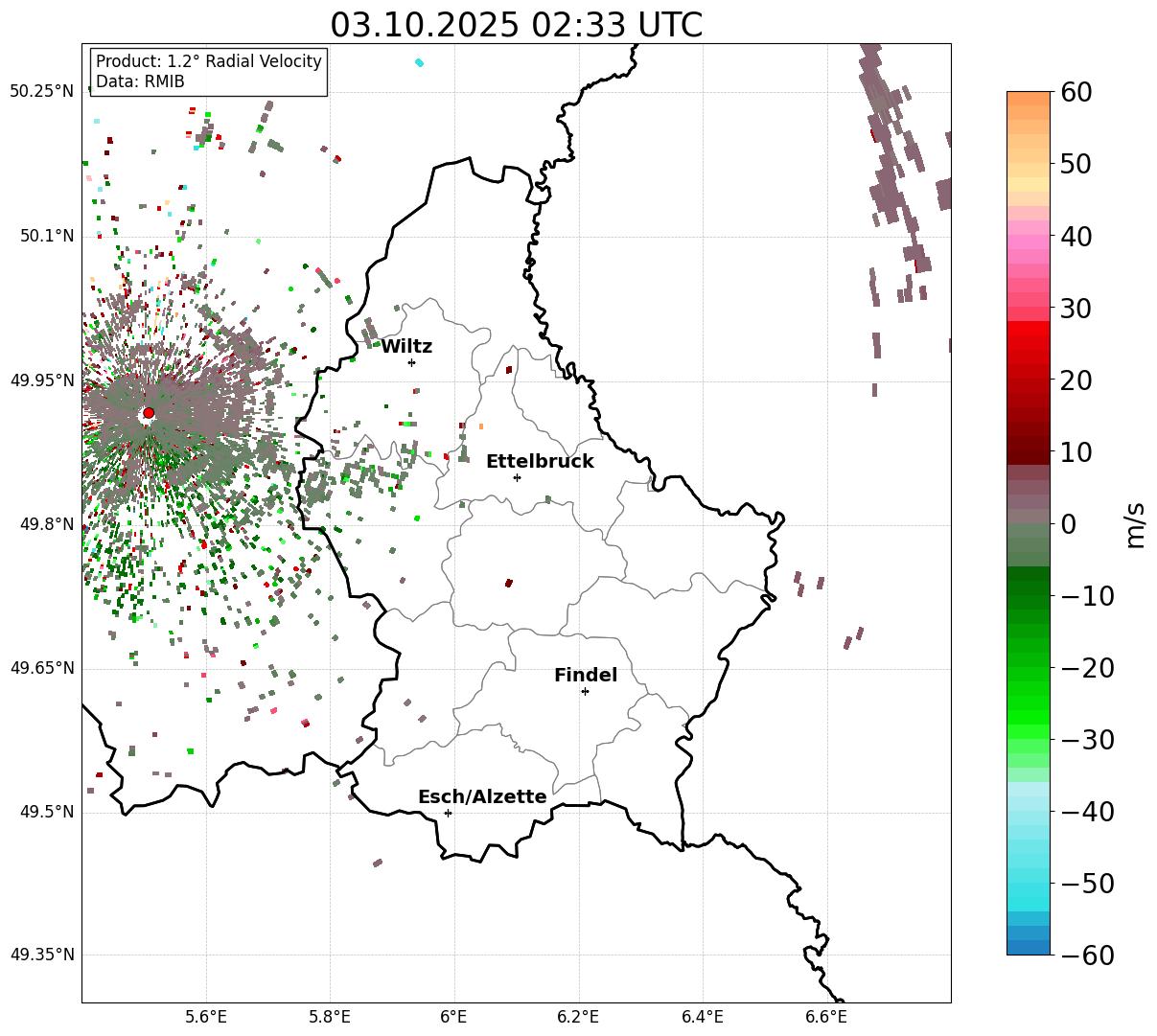Click the 6.6°E longitude label

point(826,1017)
